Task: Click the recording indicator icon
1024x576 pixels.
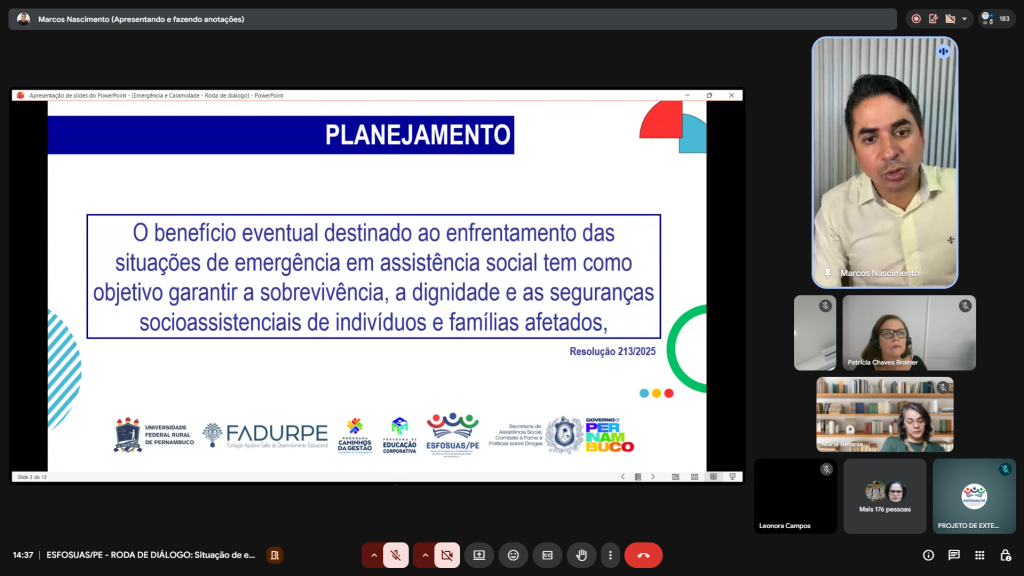Action: tap(916, 19)
